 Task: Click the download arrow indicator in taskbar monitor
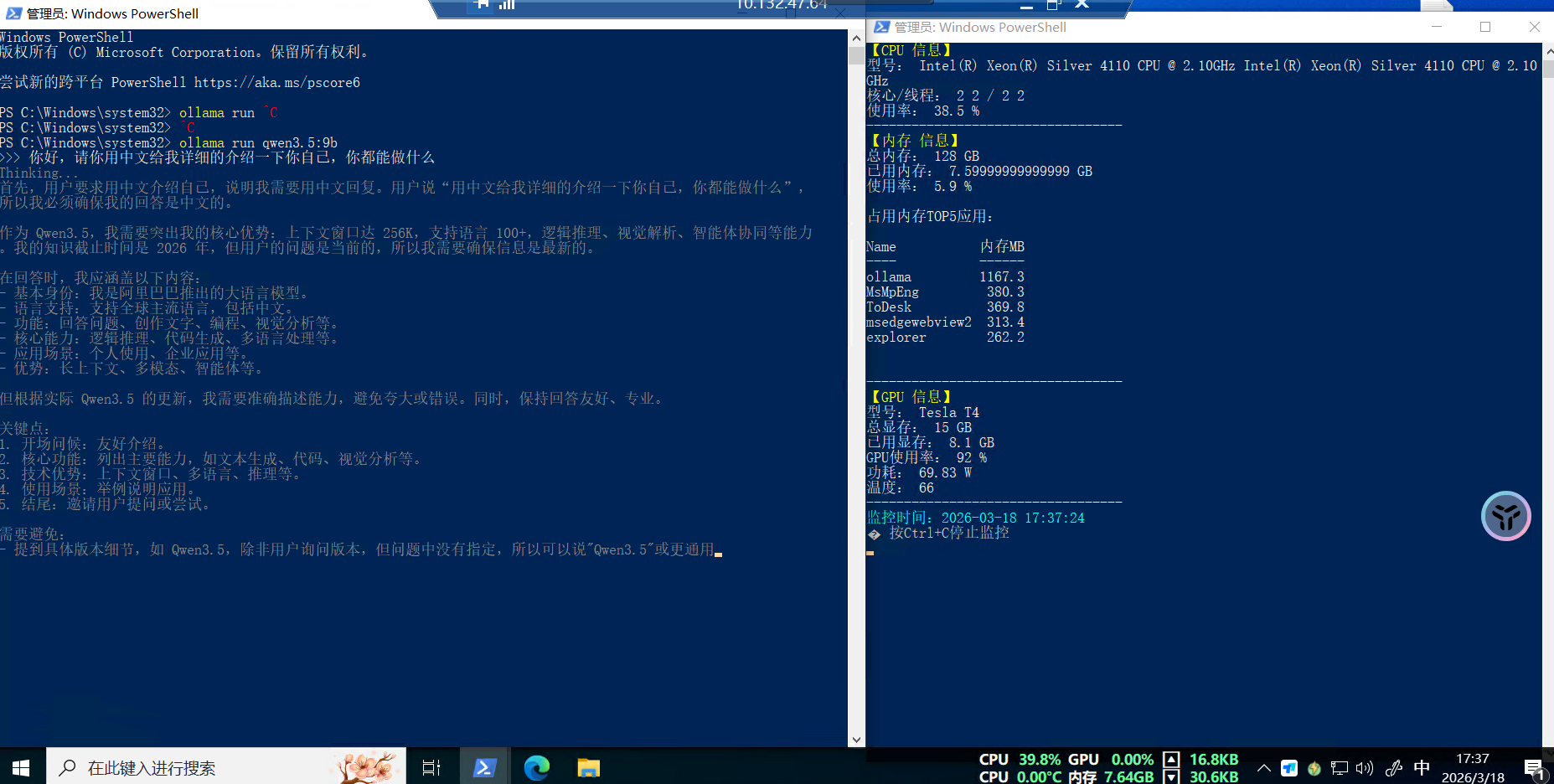(x=1171, y=776)
